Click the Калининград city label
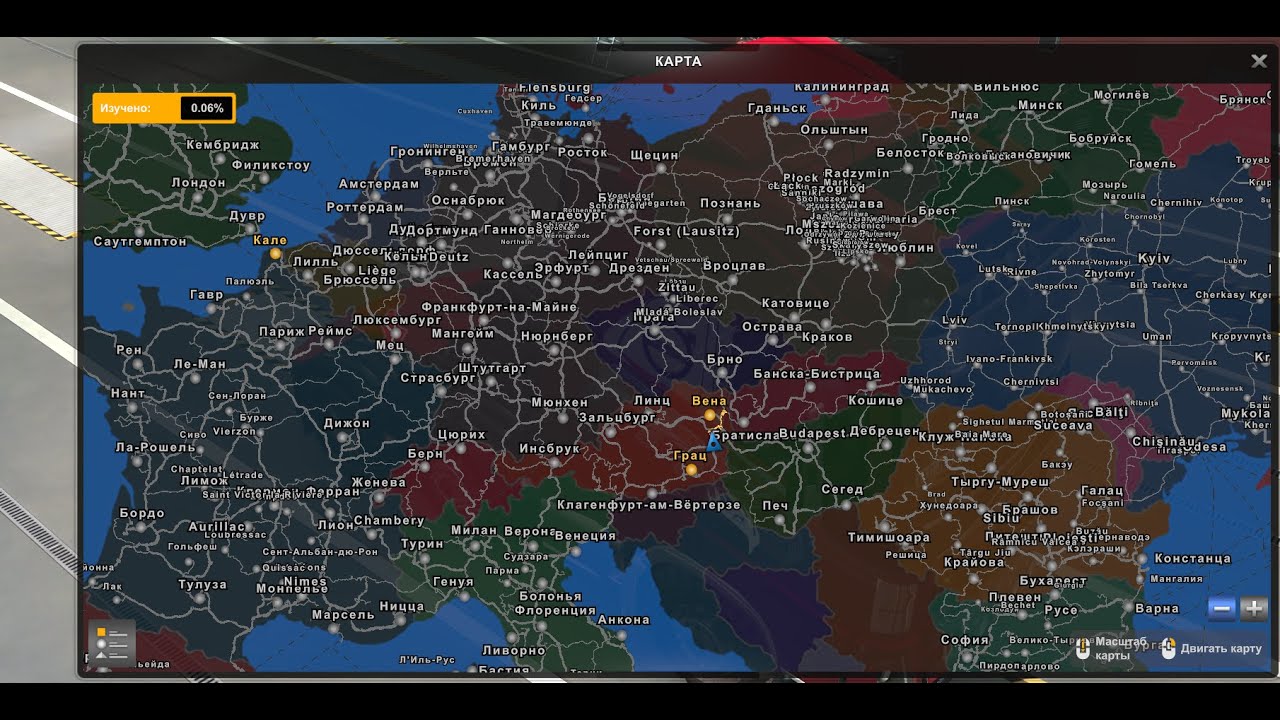1280x720 pixels. pyautogui.click(x=841, y=87)
